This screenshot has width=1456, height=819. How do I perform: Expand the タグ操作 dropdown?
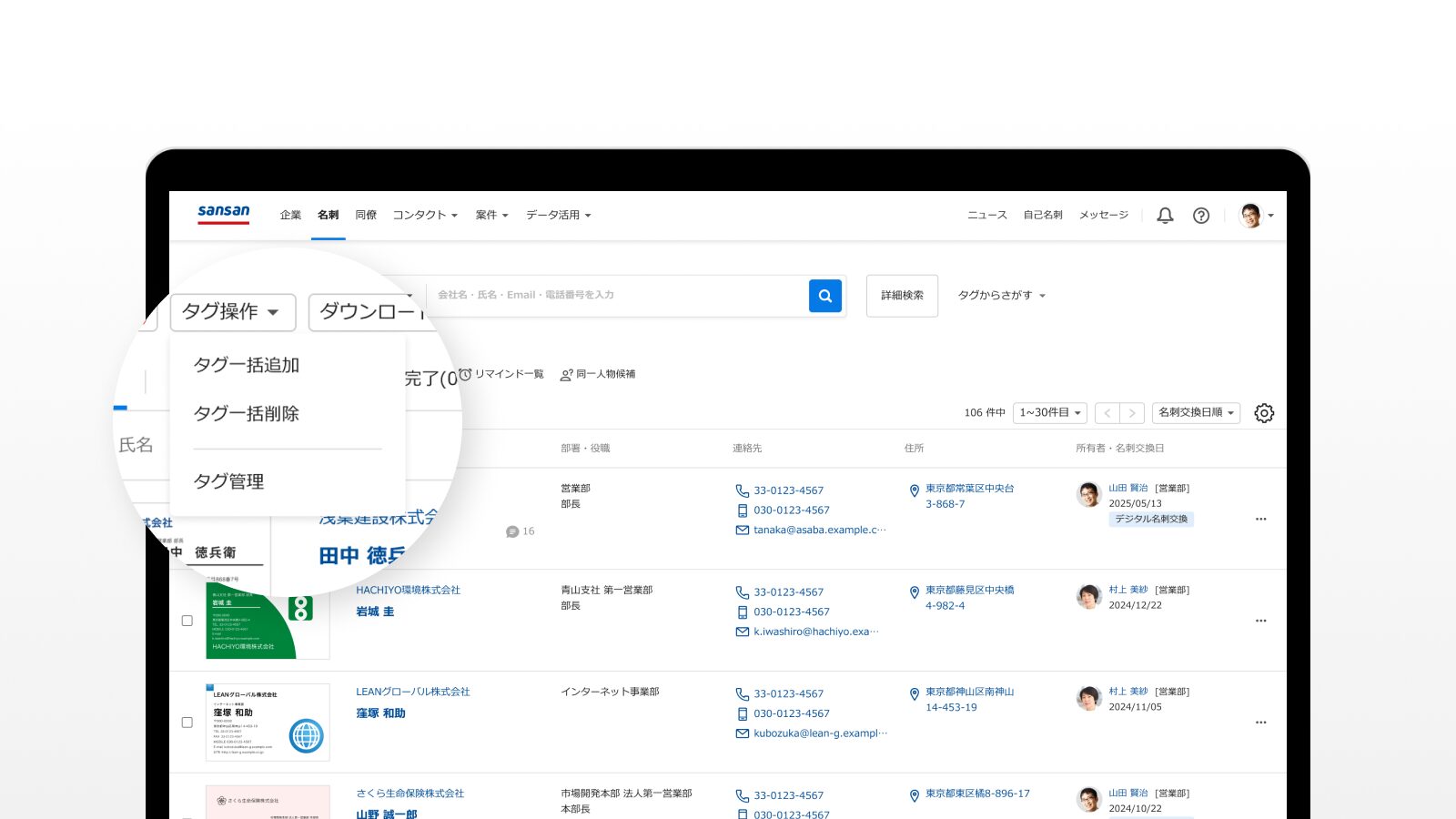point(233,312)
